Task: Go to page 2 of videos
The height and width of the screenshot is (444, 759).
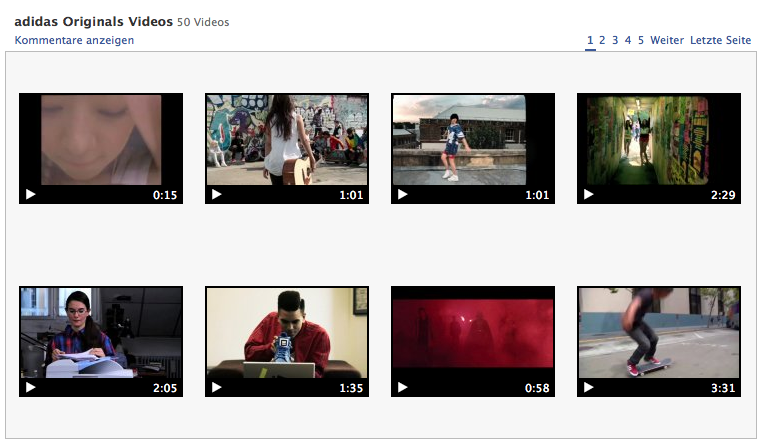Action: [602, 40]
